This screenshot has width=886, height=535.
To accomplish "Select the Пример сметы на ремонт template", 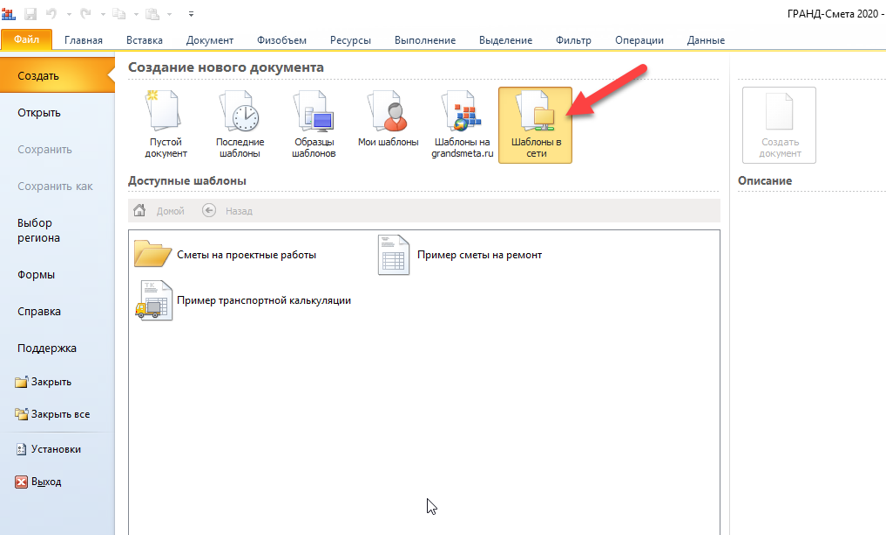I will pos(459,255).
